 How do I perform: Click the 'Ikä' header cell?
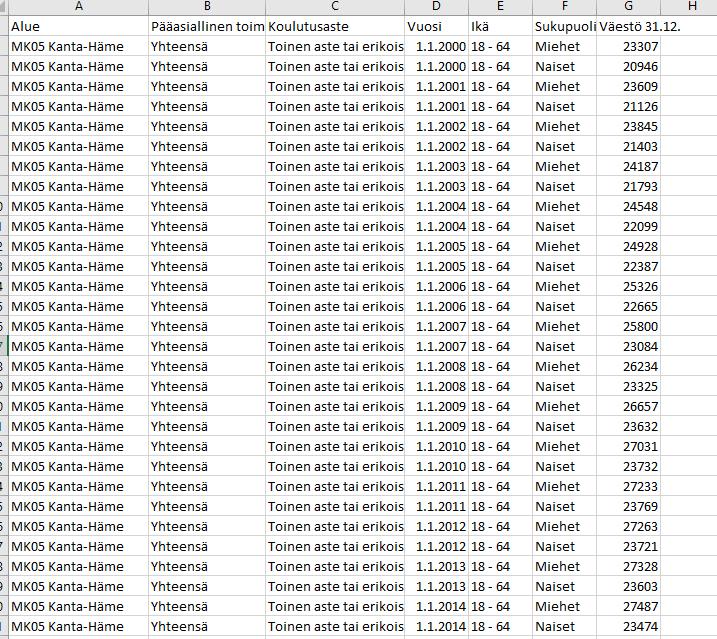[x=500, y=26]
